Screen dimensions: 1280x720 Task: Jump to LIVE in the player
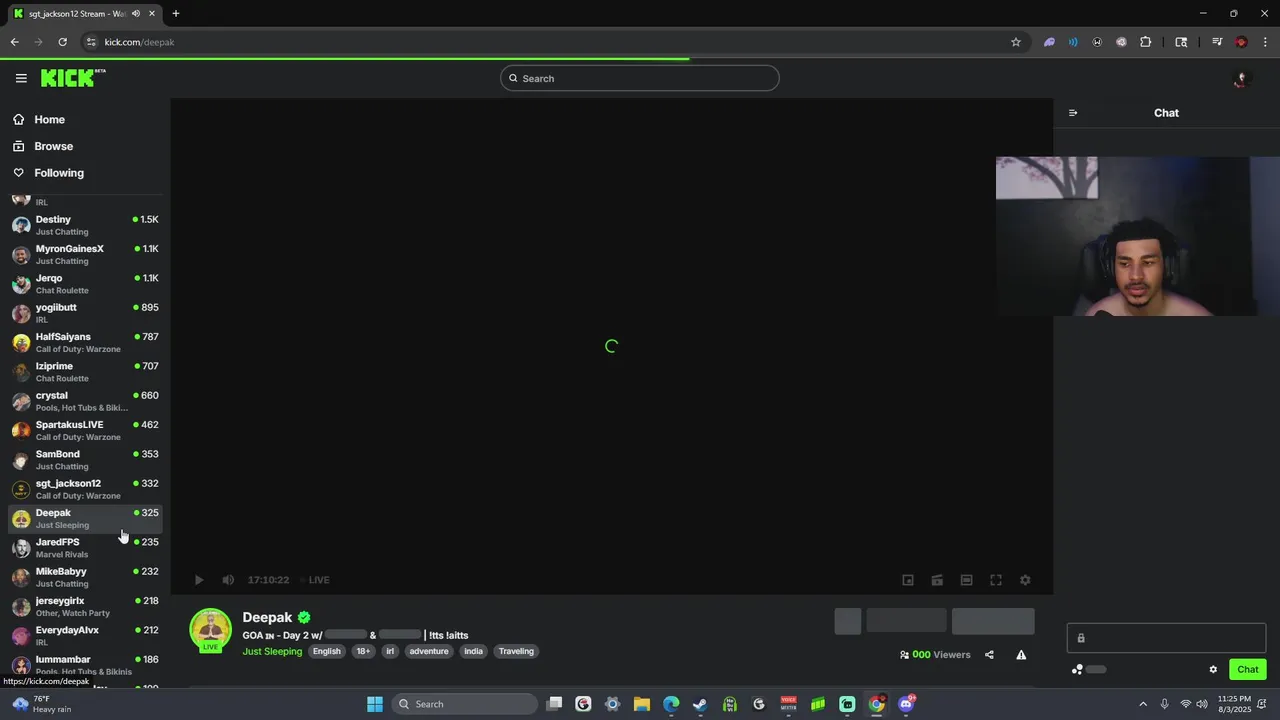point(315,580)
